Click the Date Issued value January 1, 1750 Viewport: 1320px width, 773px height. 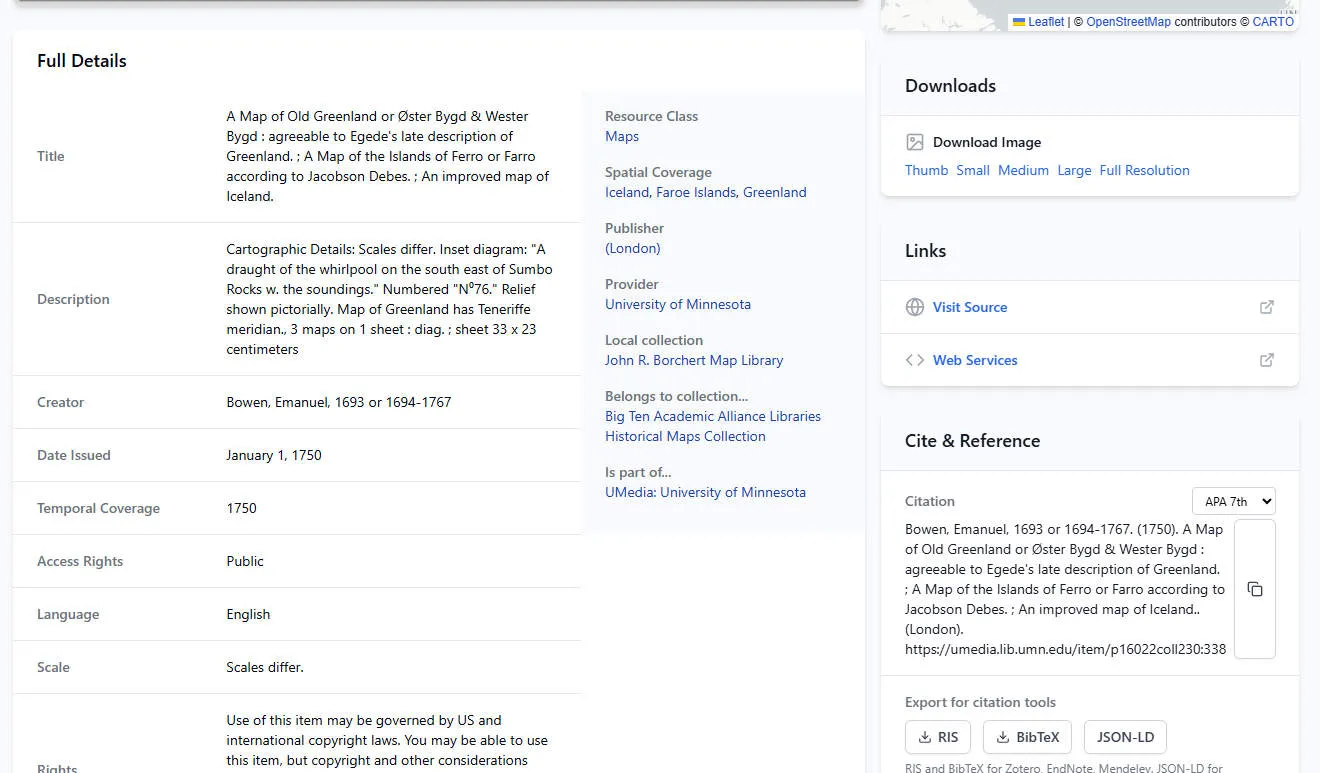pos(274,455)
